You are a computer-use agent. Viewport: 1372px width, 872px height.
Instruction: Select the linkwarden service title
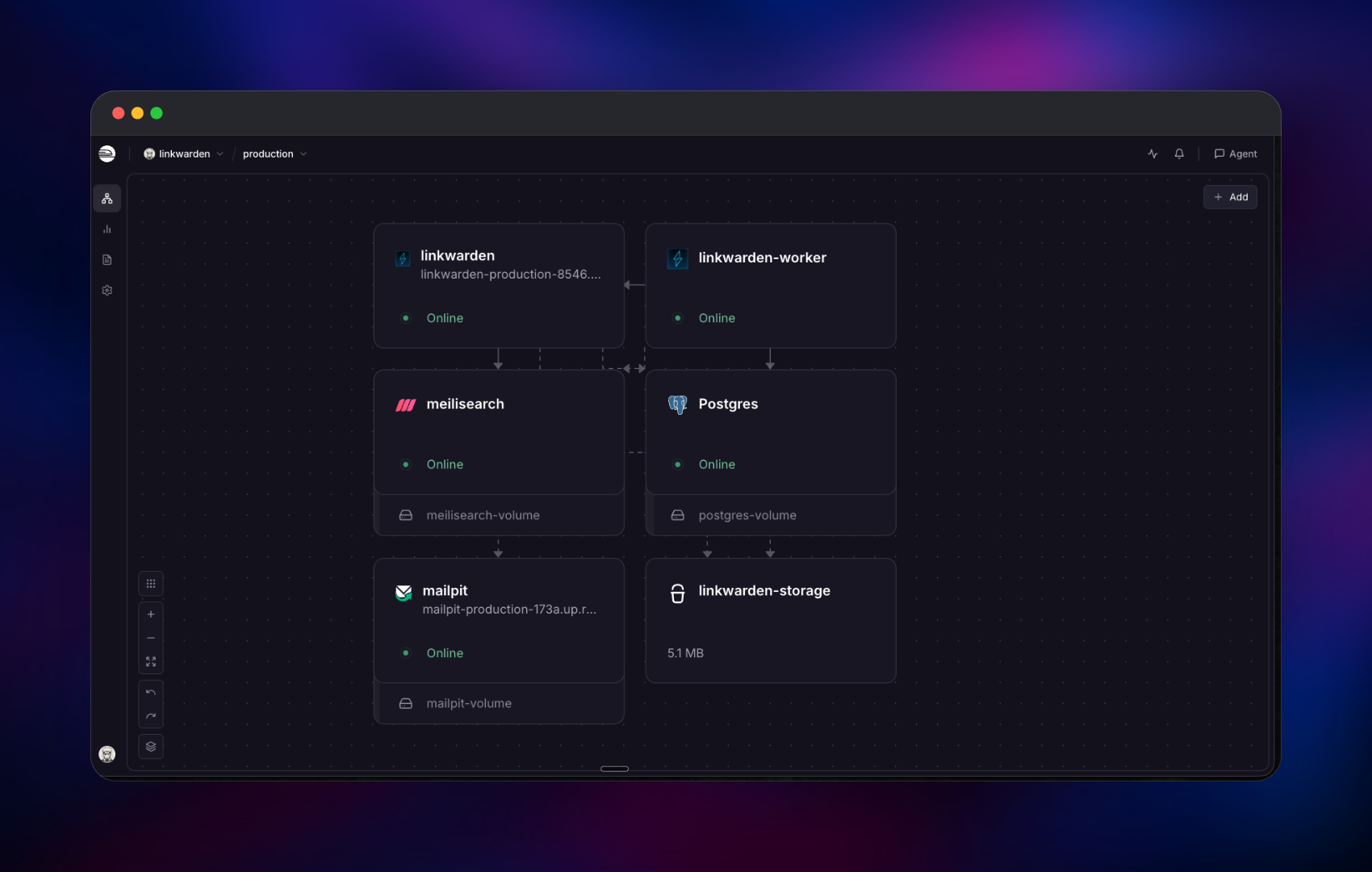tap(458, 256)
